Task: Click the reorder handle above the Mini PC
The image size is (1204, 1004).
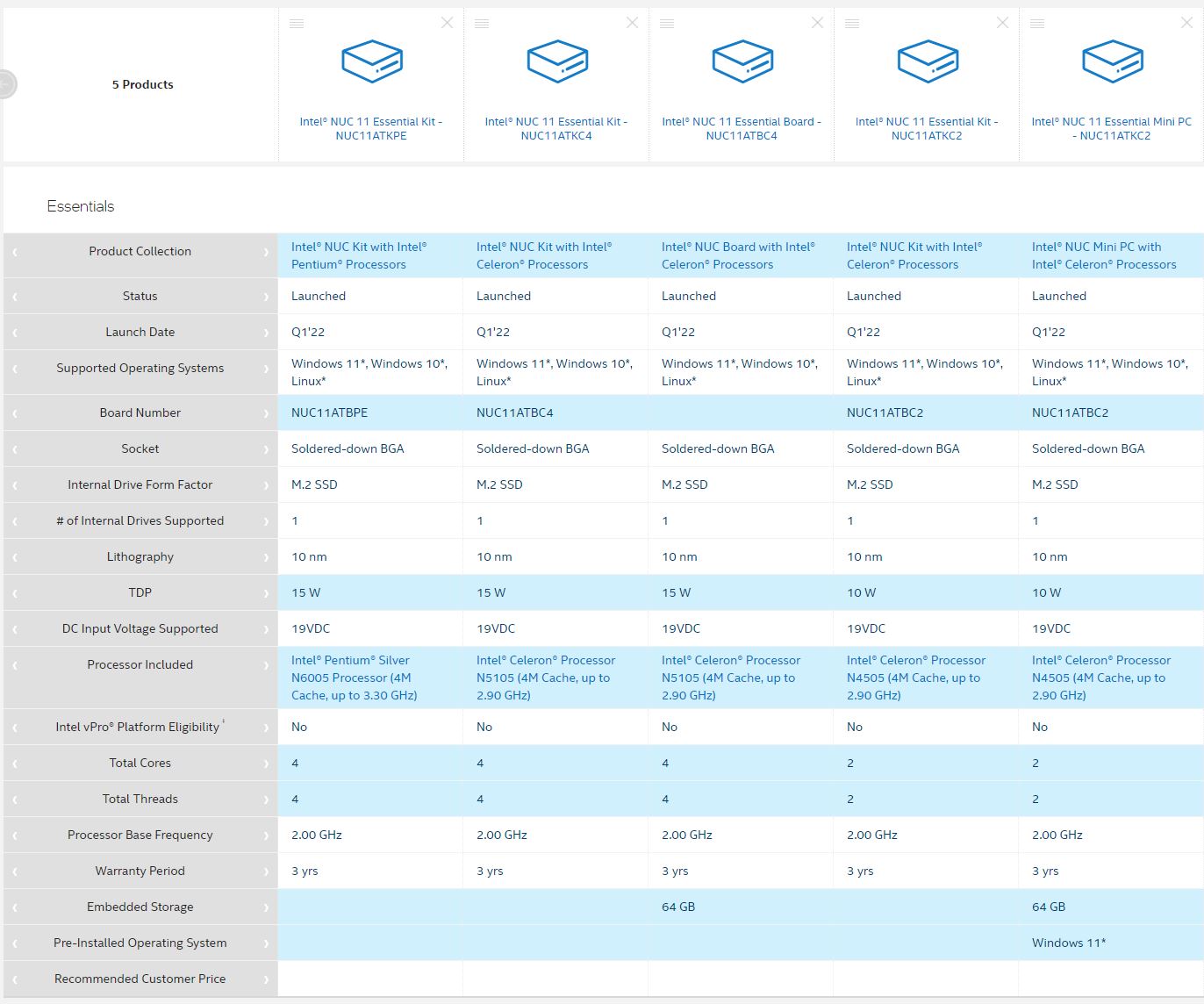Action: pyautogui.click(x=1037, y=24)
